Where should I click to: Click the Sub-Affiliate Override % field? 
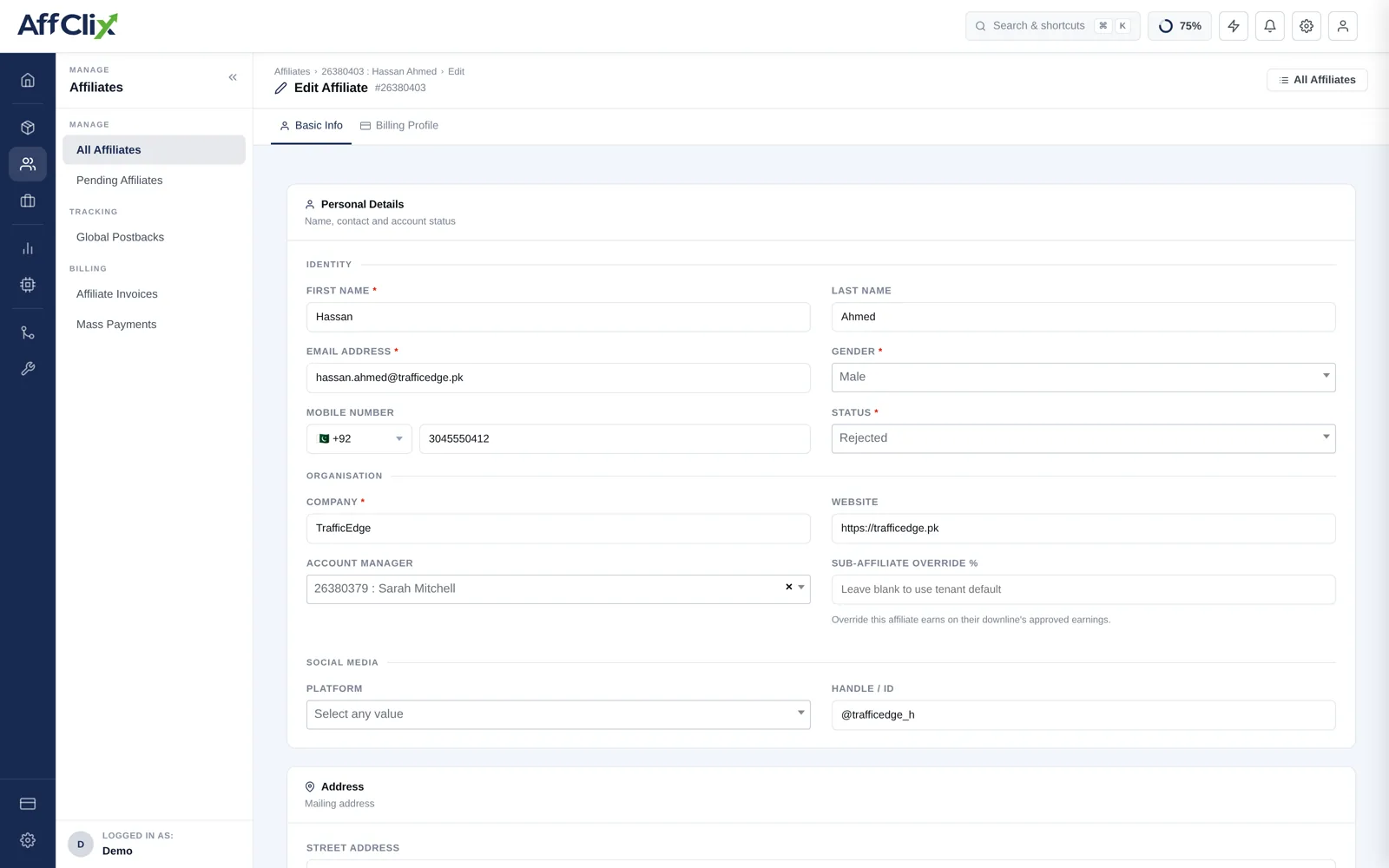coord(1083,589)
